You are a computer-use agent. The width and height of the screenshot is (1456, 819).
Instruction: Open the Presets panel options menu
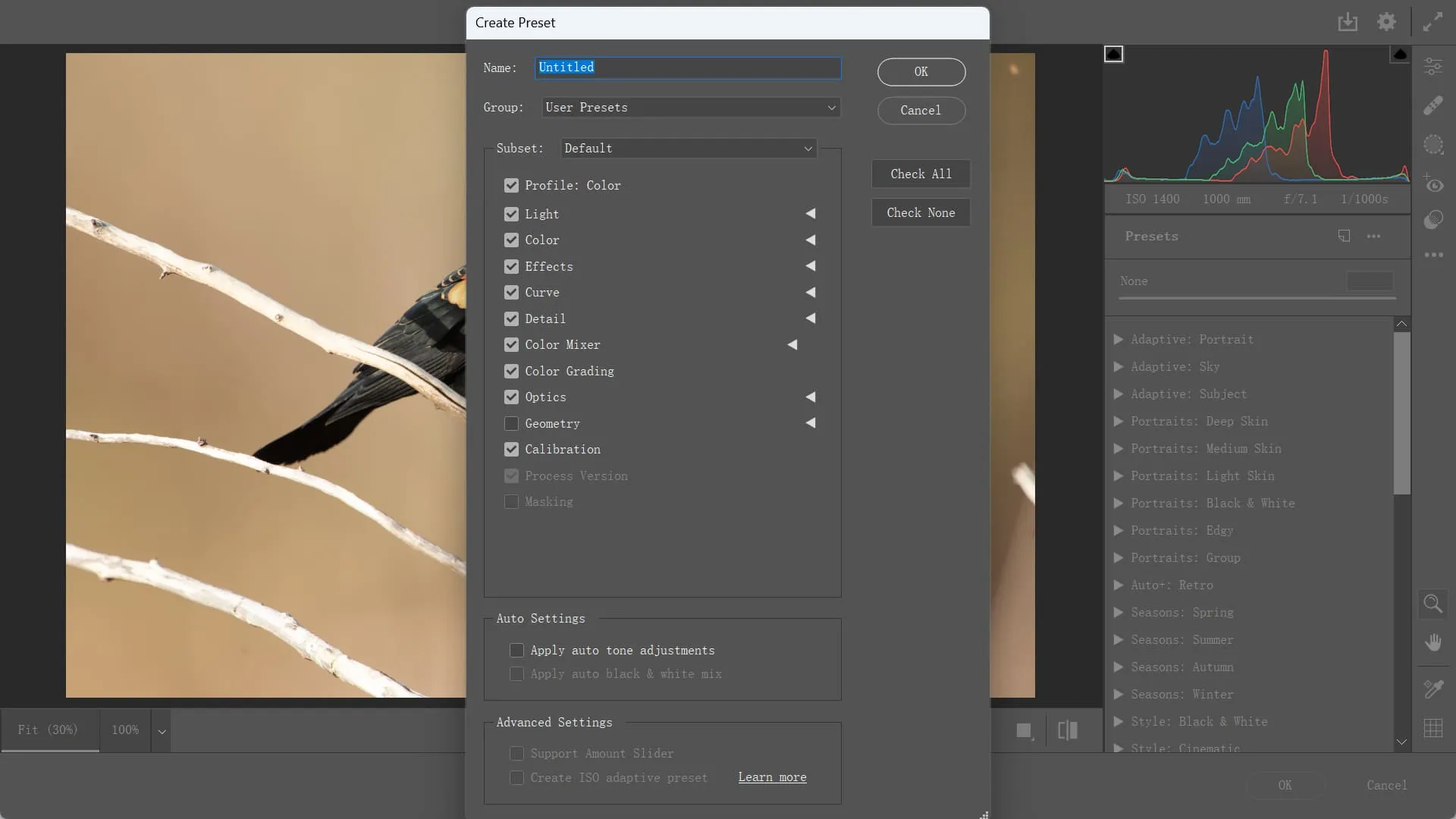click(1374, 236)
